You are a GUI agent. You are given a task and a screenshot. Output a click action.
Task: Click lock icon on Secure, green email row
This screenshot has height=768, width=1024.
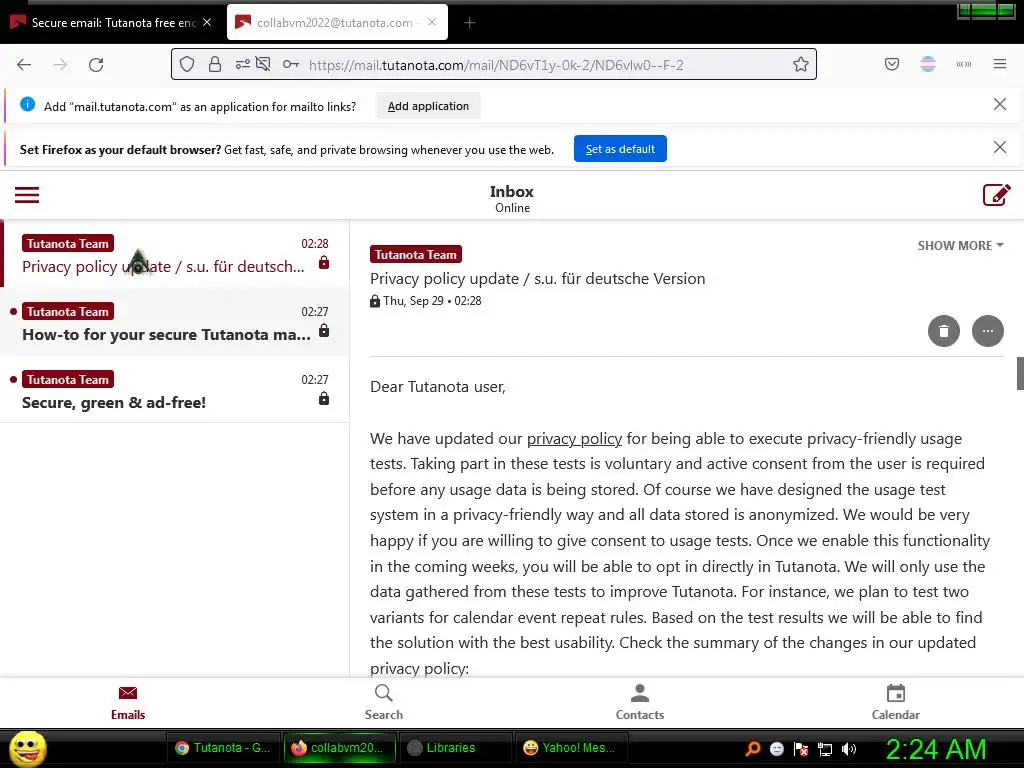coord(324,398)
